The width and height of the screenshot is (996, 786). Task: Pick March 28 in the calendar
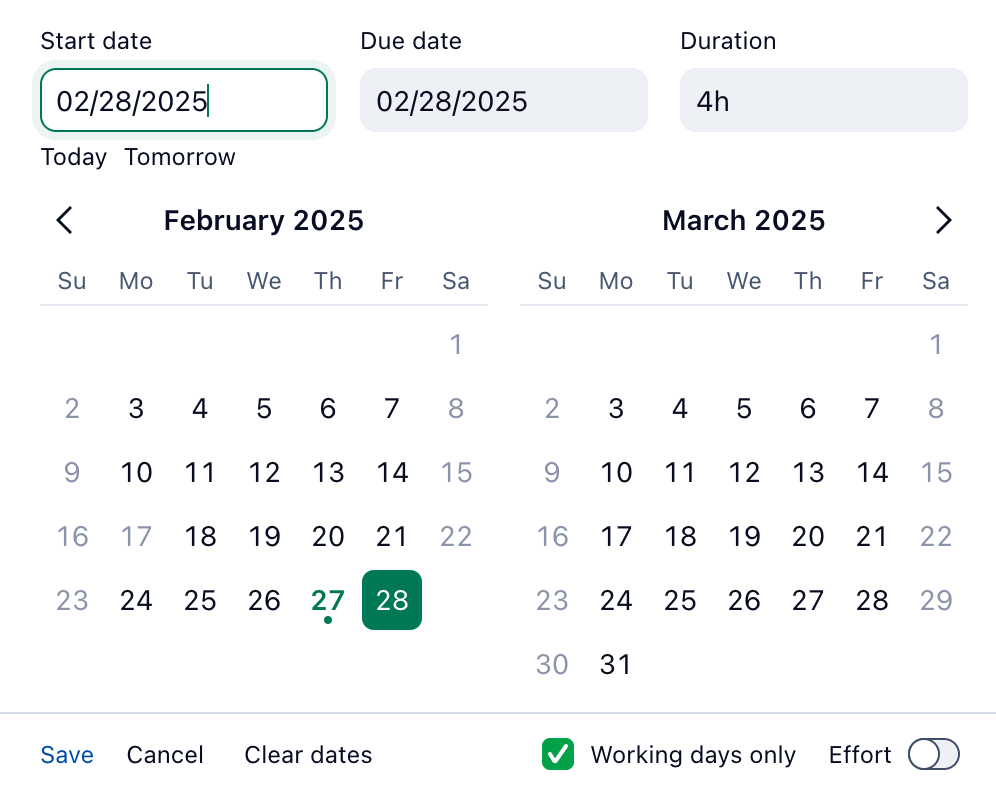point(872,600)
